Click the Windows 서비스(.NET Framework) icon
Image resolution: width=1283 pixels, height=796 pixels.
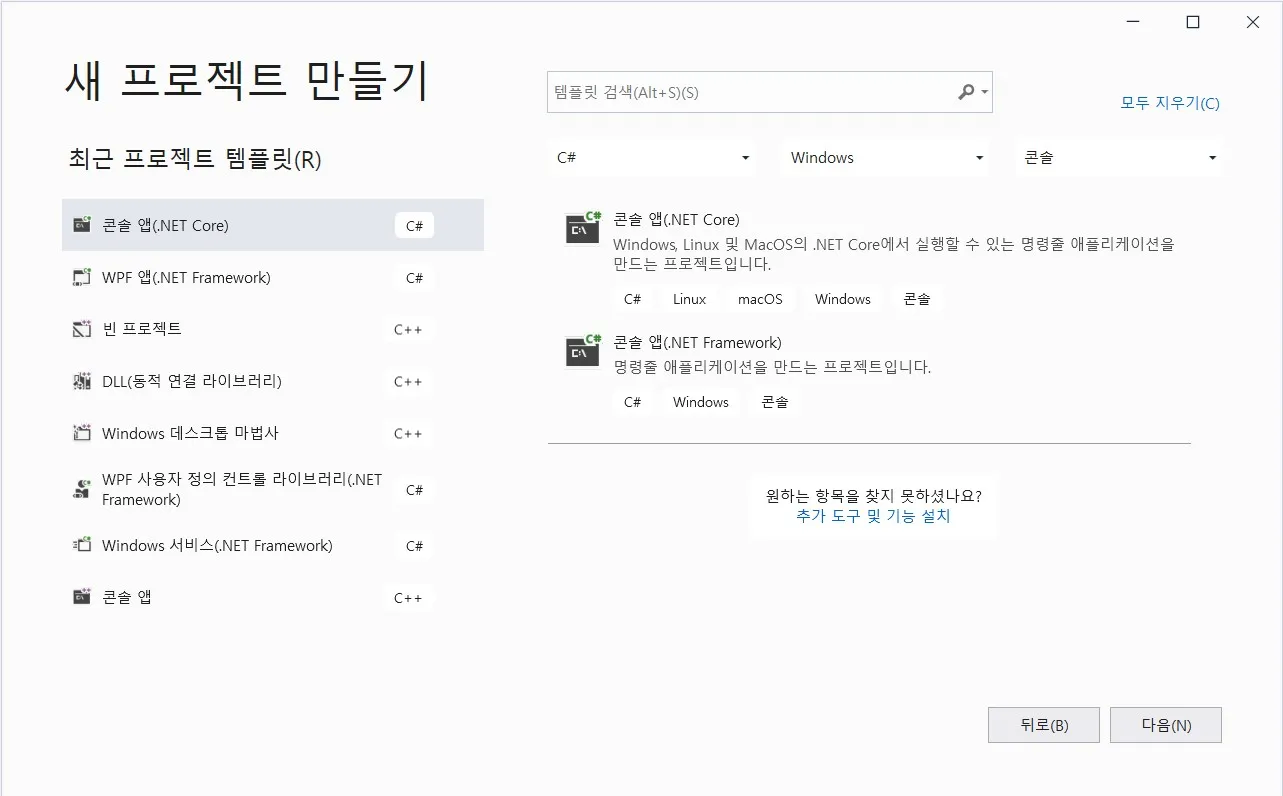82,545
